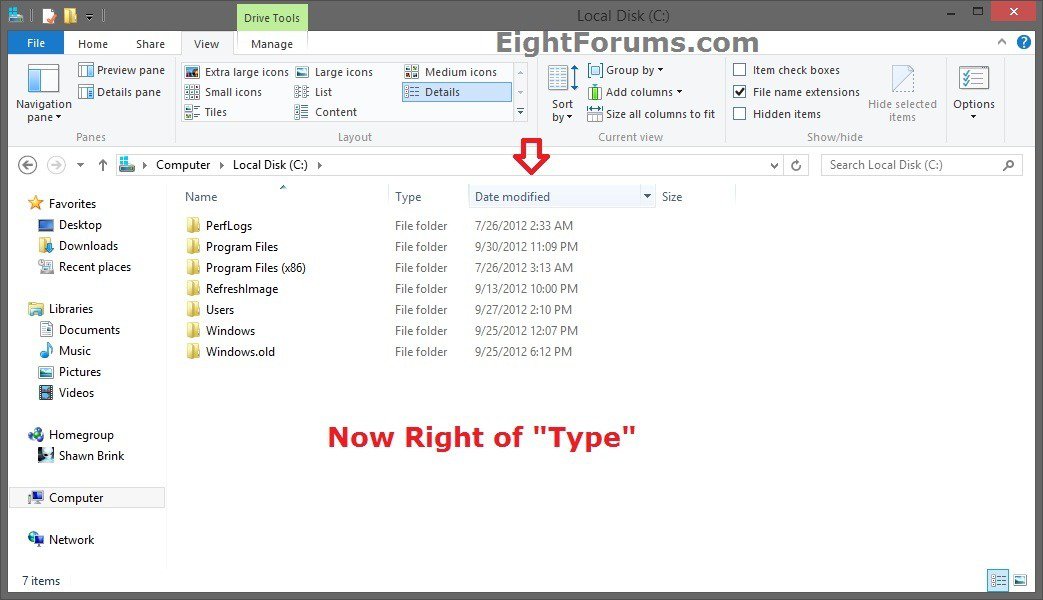Select Medium icons layout
Viewport: 1043px width, 600px height.
(451, 72)
